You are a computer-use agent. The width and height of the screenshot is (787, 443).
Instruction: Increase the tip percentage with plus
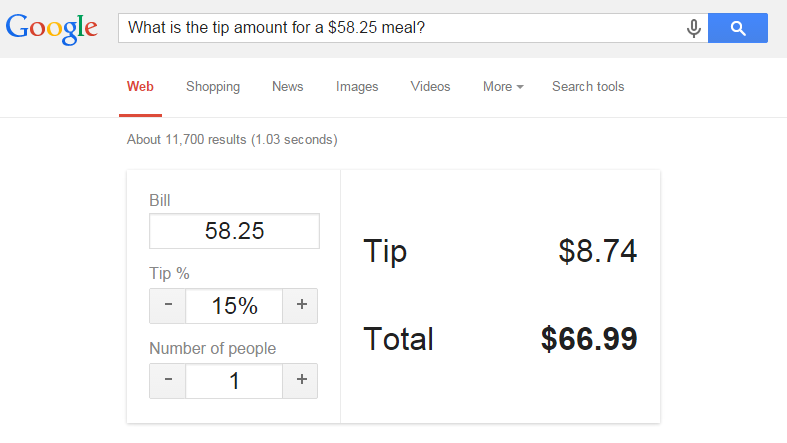coord(300,306)
